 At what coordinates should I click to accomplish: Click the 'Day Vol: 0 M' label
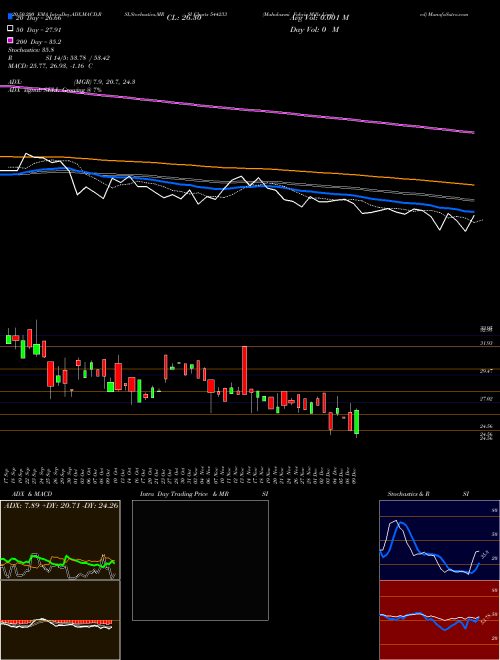pyautogui.click(x=314, y=30)
